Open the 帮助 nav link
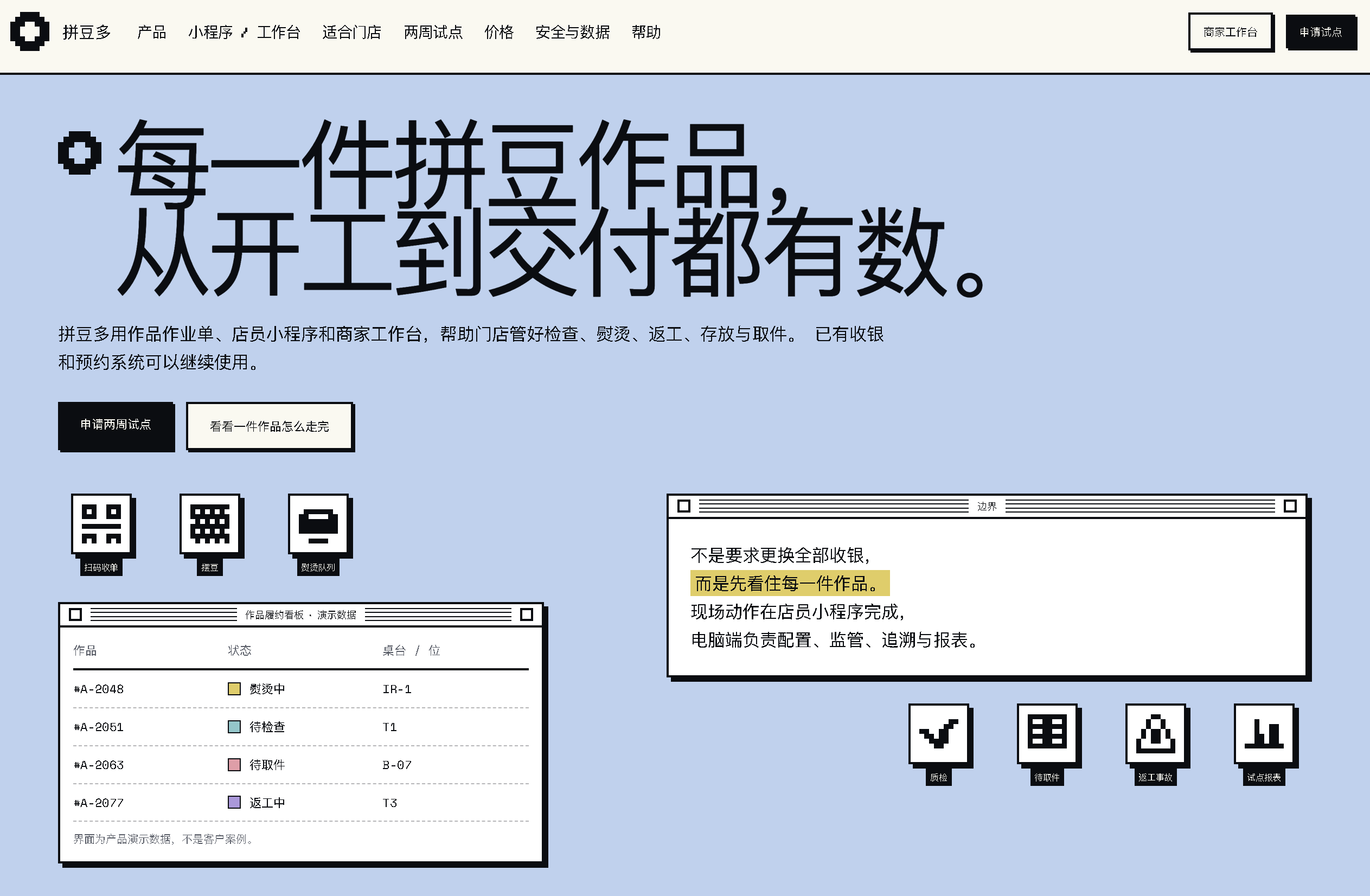Image resolution: width=1370 pixels, height=896 pixels. point(646,32)
